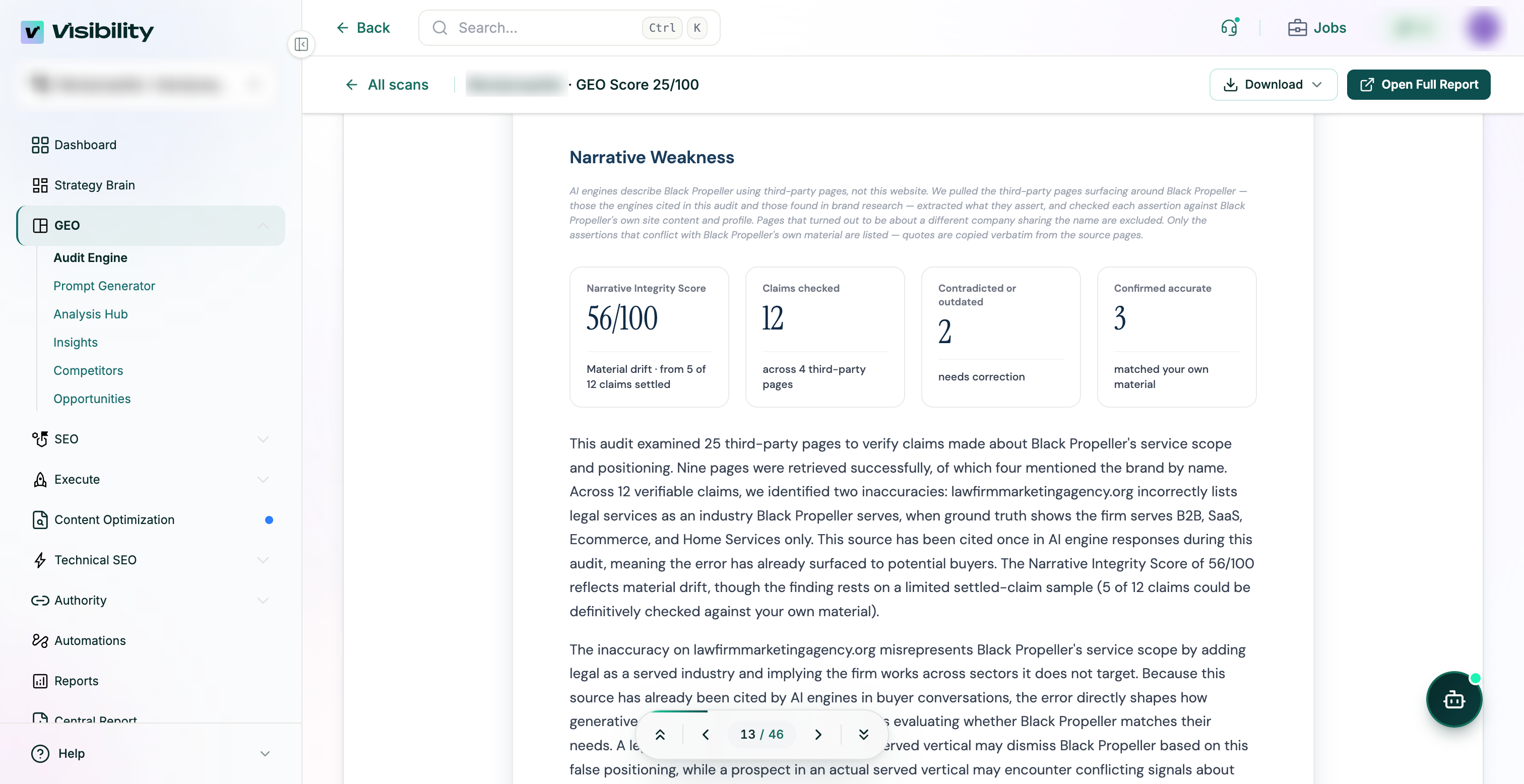Go to the next report page
Image resolution: width=1524 pixels, height=784 pixels.
pyautogui.click(x=818, y=734)
